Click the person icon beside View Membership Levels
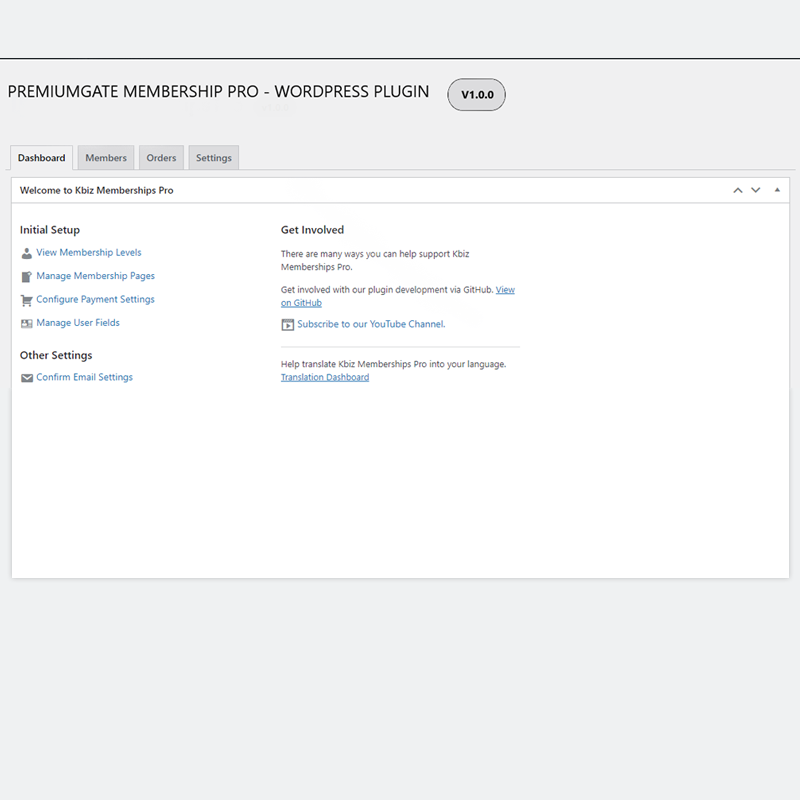This screenshot has height=800, width=800. point(27,254)
